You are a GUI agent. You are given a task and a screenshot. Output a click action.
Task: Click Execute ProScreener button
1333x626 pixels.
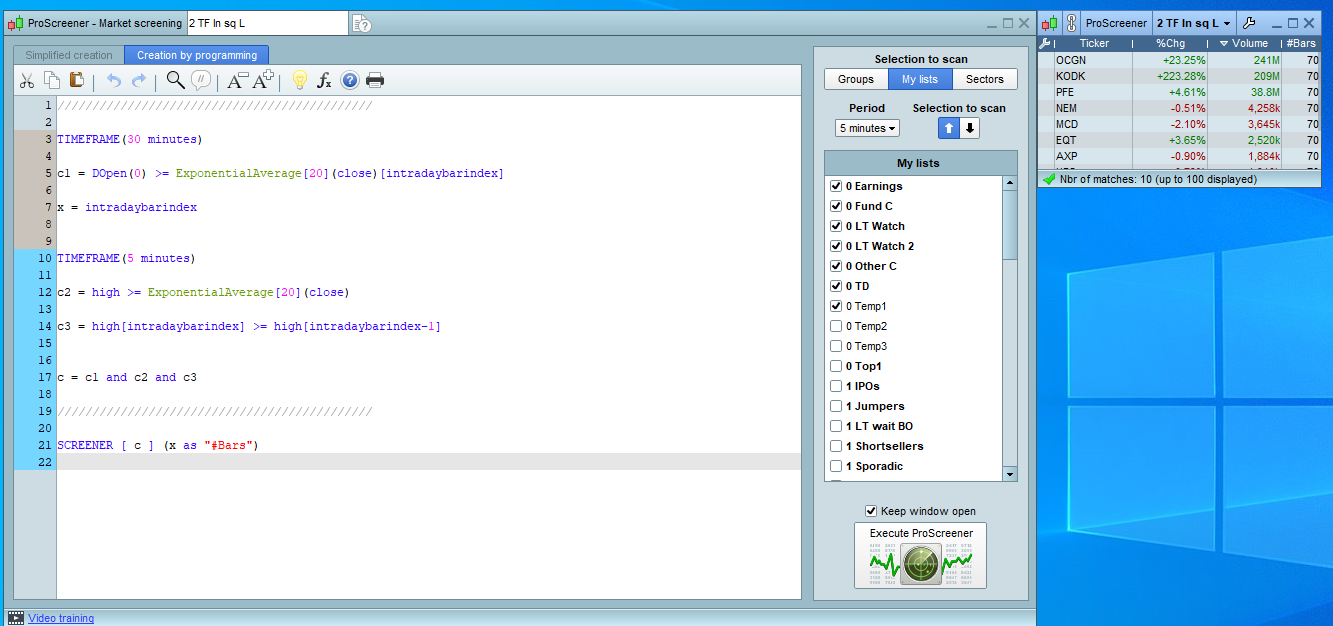coord(920,556)
